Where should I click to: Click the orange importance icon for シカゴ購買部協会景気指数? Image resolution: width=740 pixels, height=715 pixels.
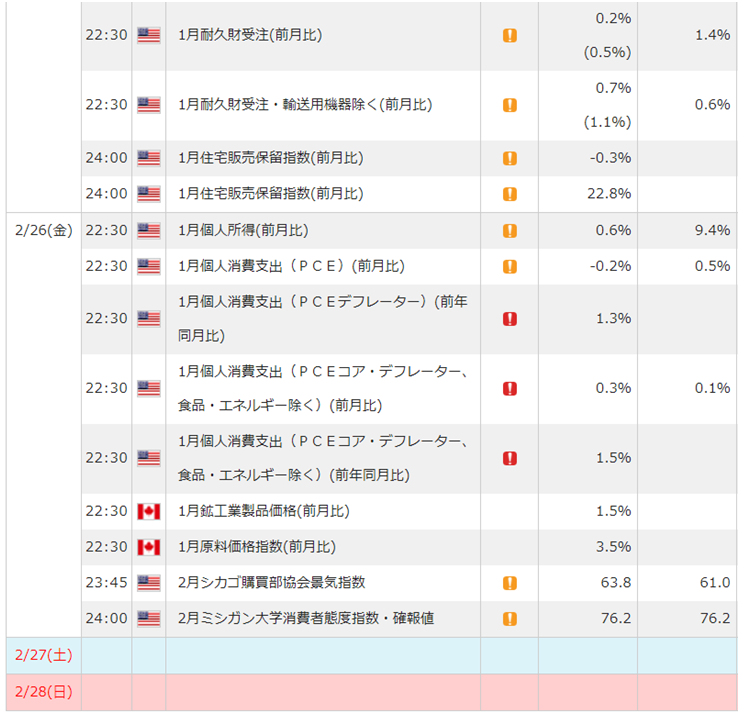510,583
